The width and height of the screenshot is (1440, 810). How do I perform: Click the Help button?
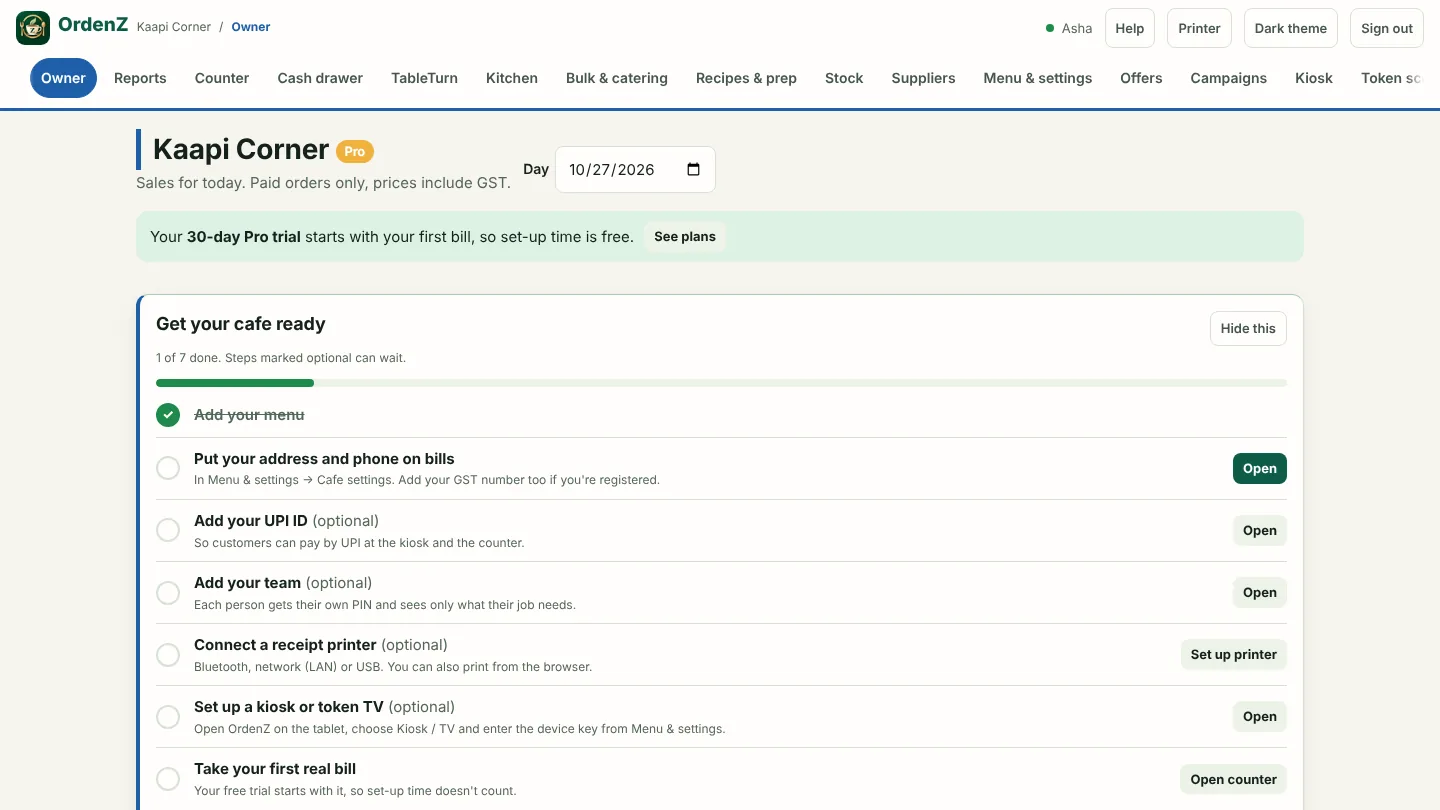[1130, 28]
